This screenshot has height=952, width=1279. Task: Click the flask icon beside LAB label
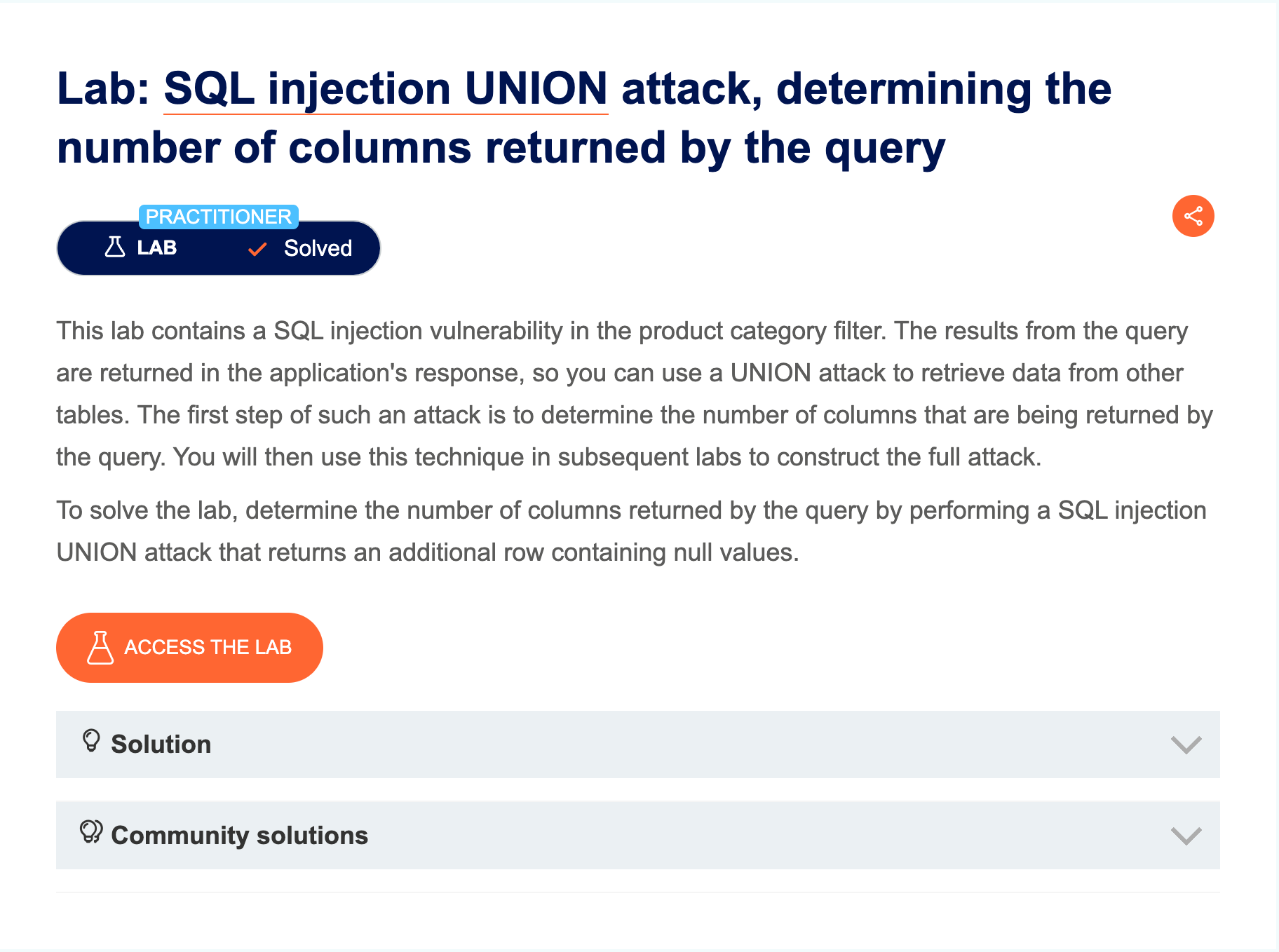coord(115,247)
